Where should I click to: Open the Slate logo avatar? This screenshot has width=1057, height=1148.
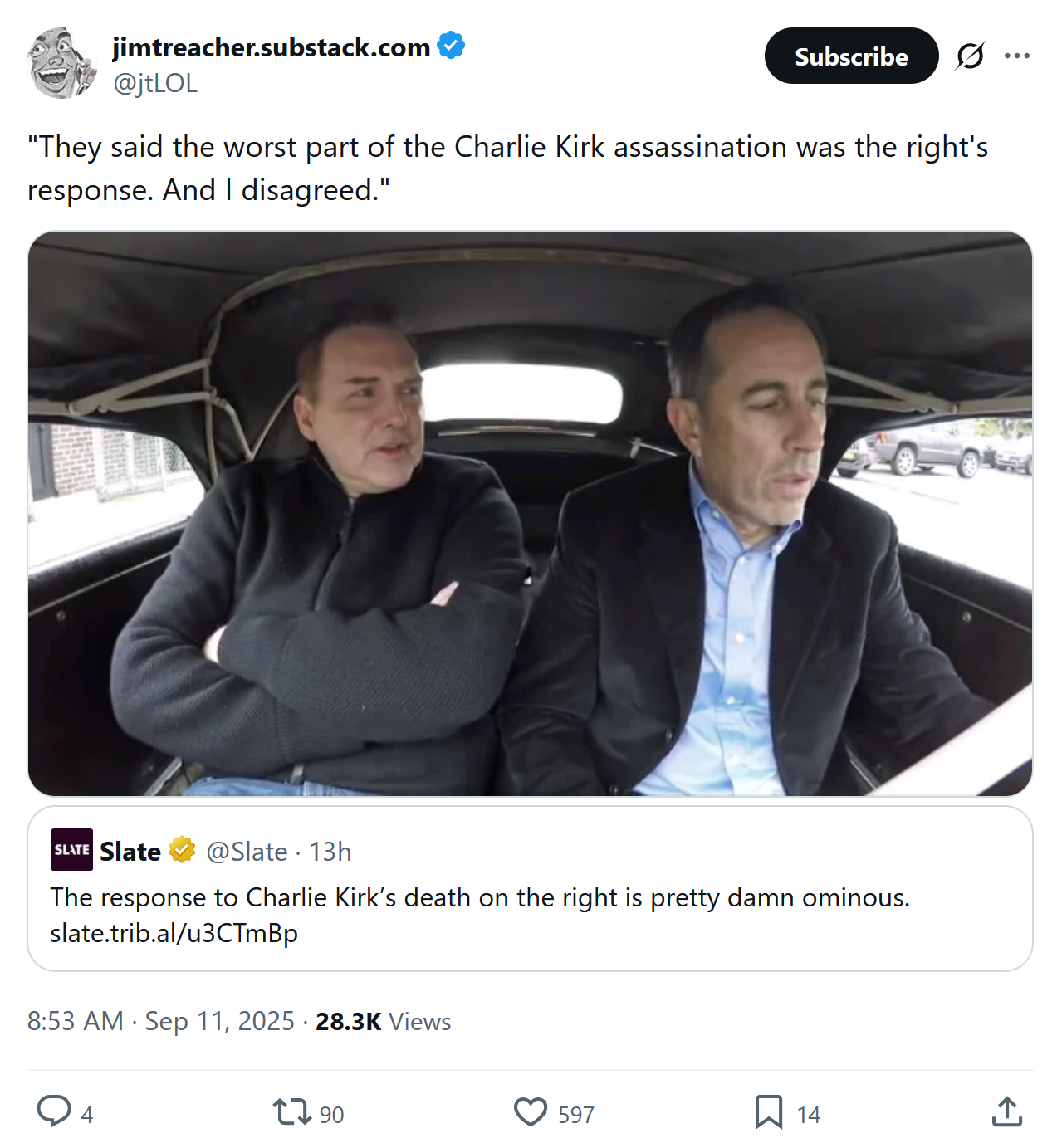[x=71, y=850]
